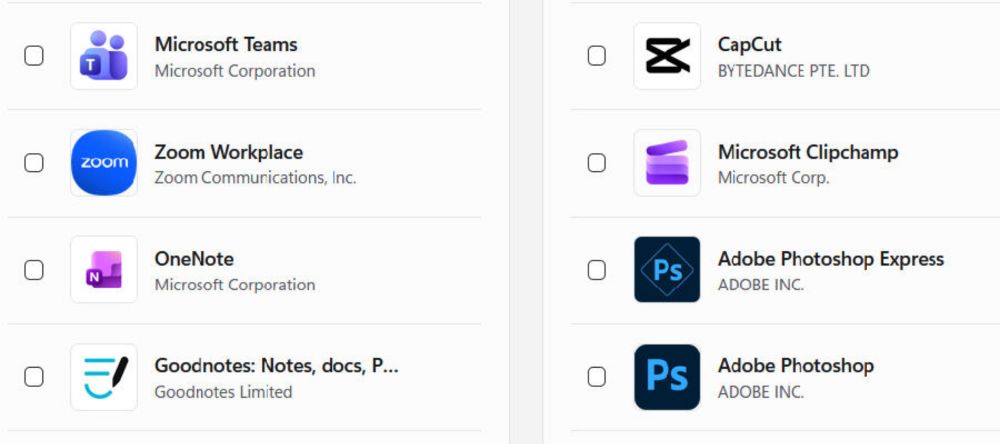Screen dimensions: 1000x444
Task: Tick the CapCut checkbox
Action: pyautogui.click(x=597, y=56)
